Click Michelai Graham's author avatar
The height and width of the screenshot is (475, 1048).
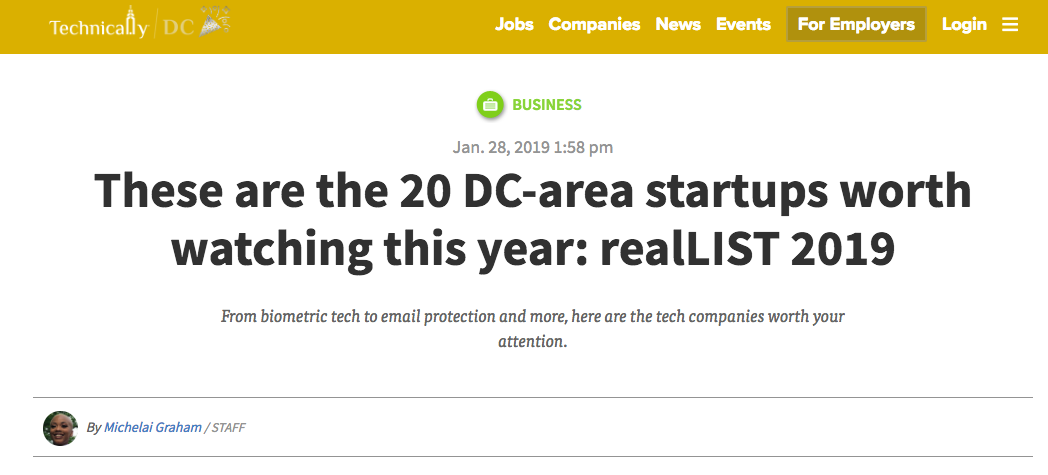coord(60,428)
